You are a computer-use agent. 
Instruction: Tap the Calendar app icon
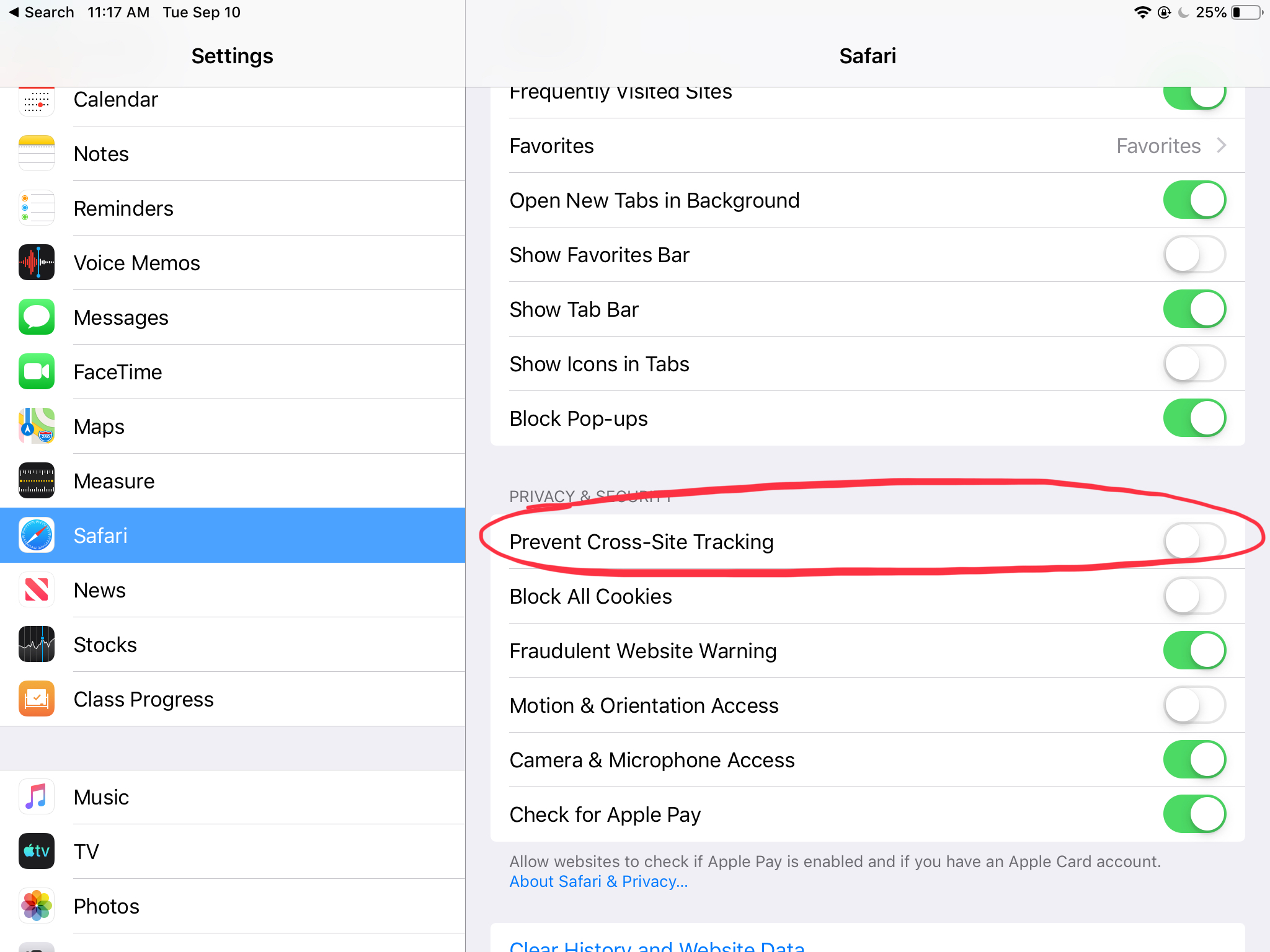click(x=37, y=102)
